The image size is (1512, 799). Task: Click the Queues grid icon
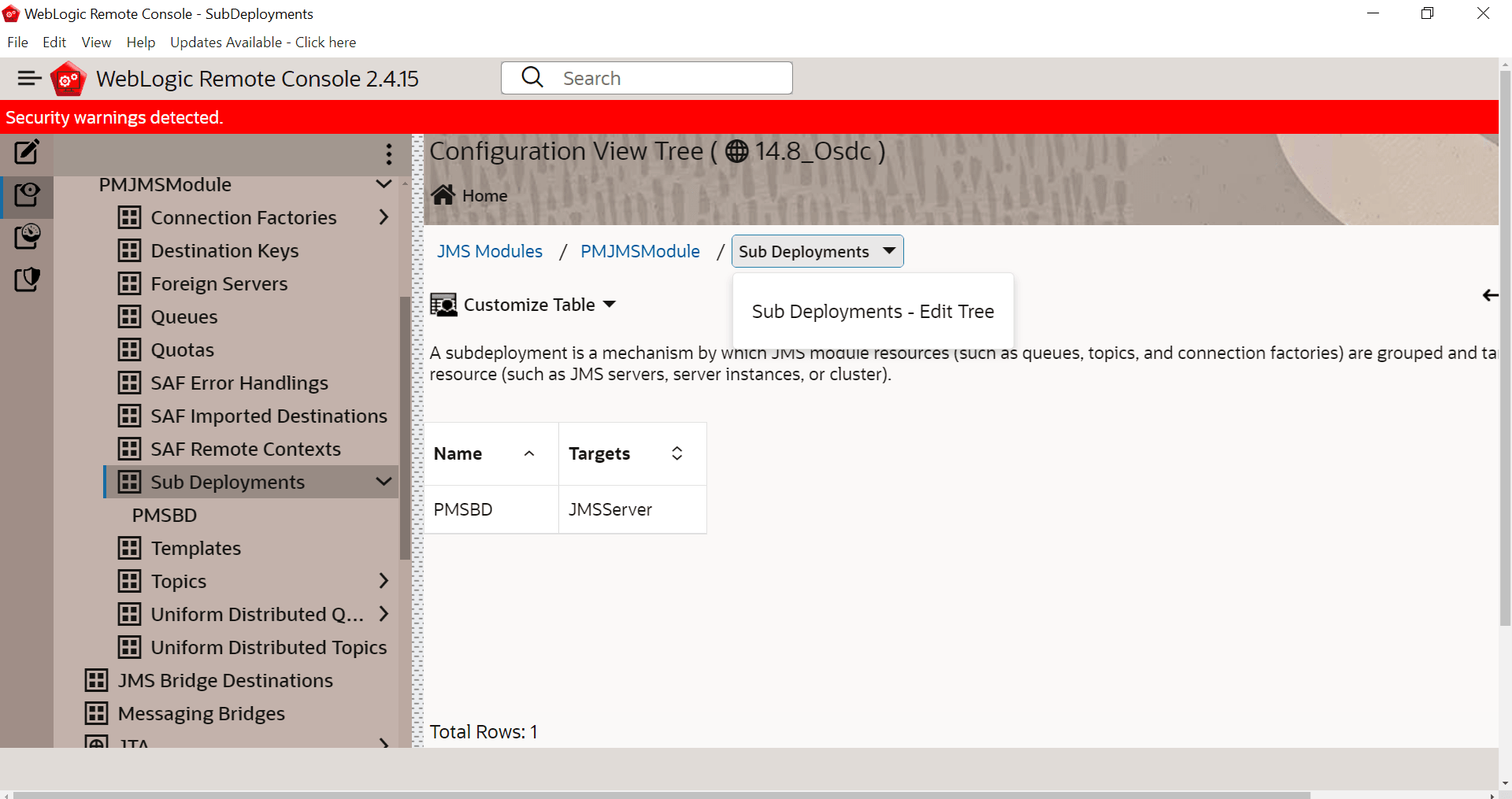pyautogui.click(x=129, y=316)
